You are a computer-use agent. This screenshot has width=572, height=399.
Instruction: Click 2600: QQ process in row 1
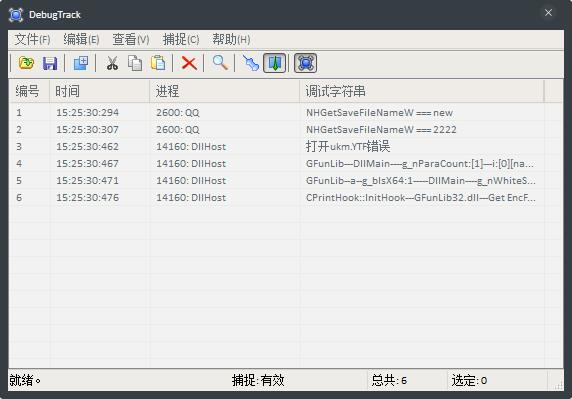178,112
